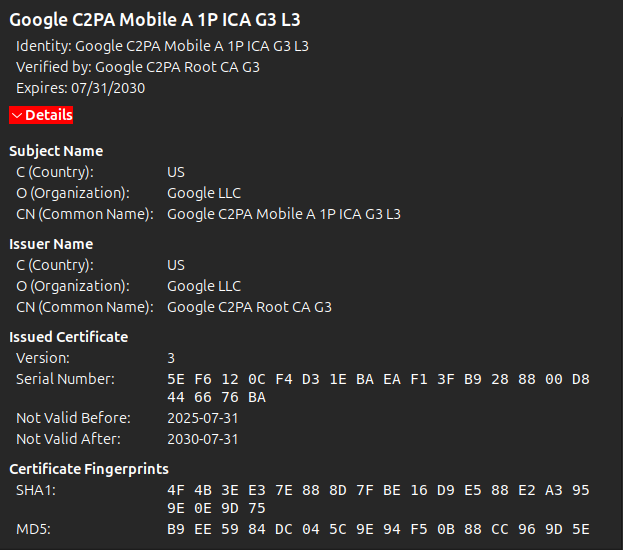Select SHA1 second line 9E 0E 9D 75
Viewport: 623px width, 550px height.
tap(217, 508)
